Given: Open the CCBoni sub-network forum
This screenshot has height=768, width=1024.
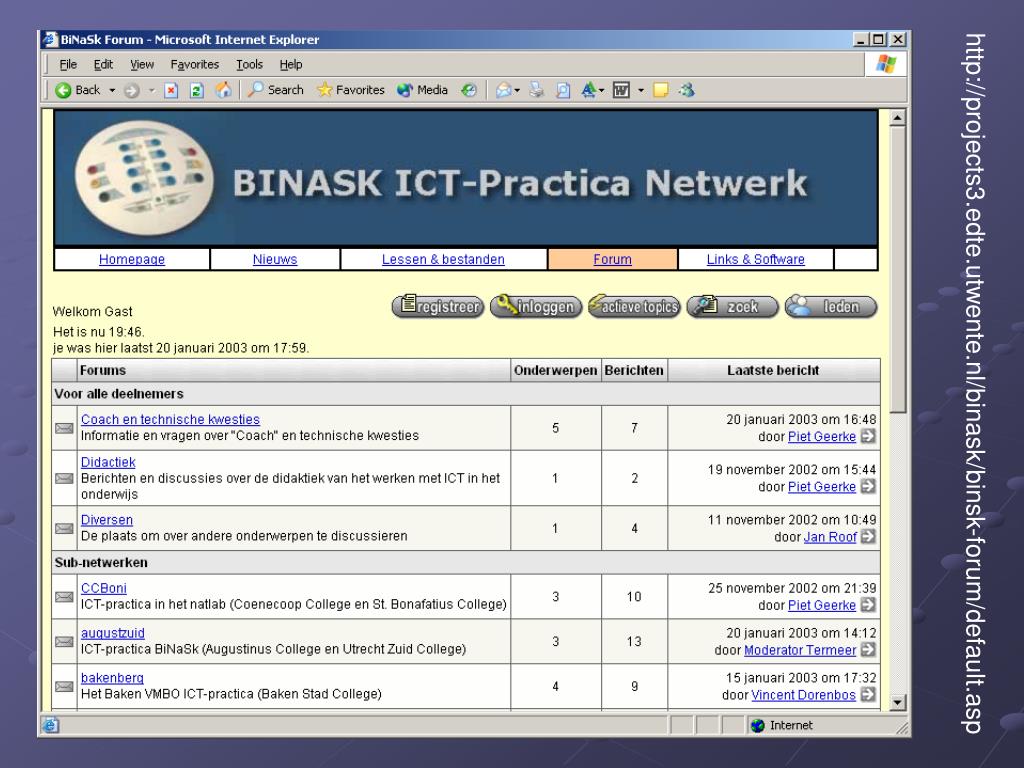Looking at the screenshot, I should click(104, 588).
